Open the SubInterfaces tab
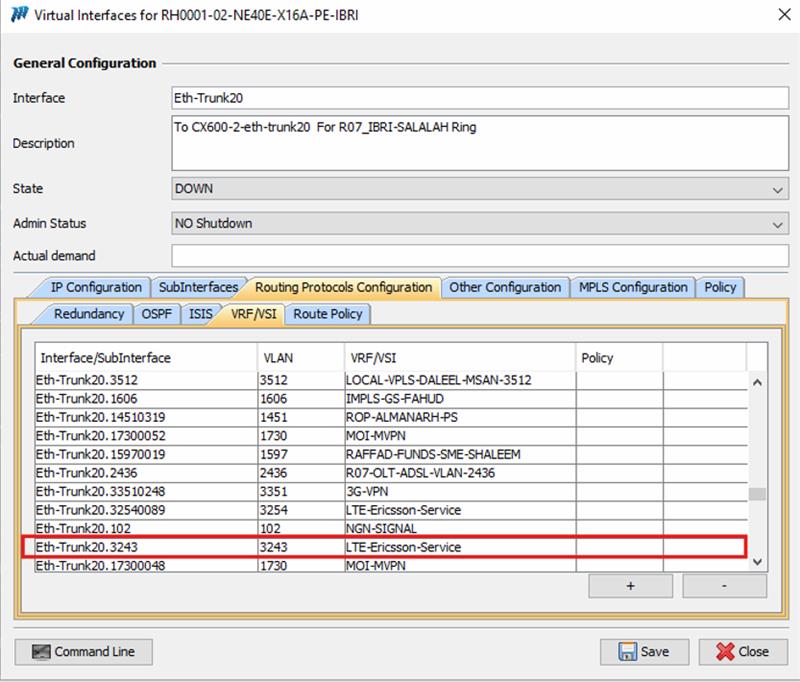 point(198,287)
